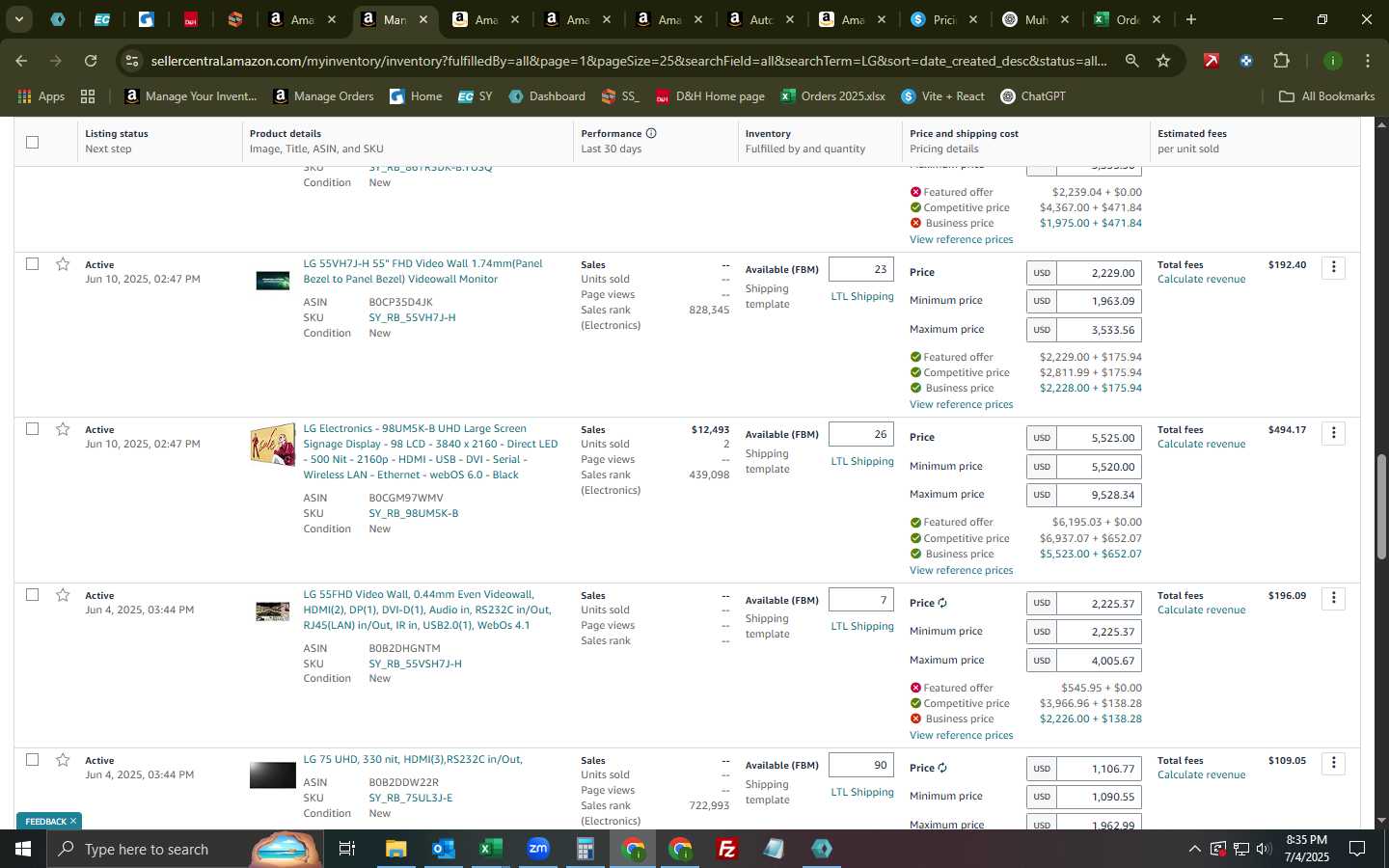This screenshot has height=868, width=1389.
Task: Open FileZilla from taskbar
Action: [727, 849]
